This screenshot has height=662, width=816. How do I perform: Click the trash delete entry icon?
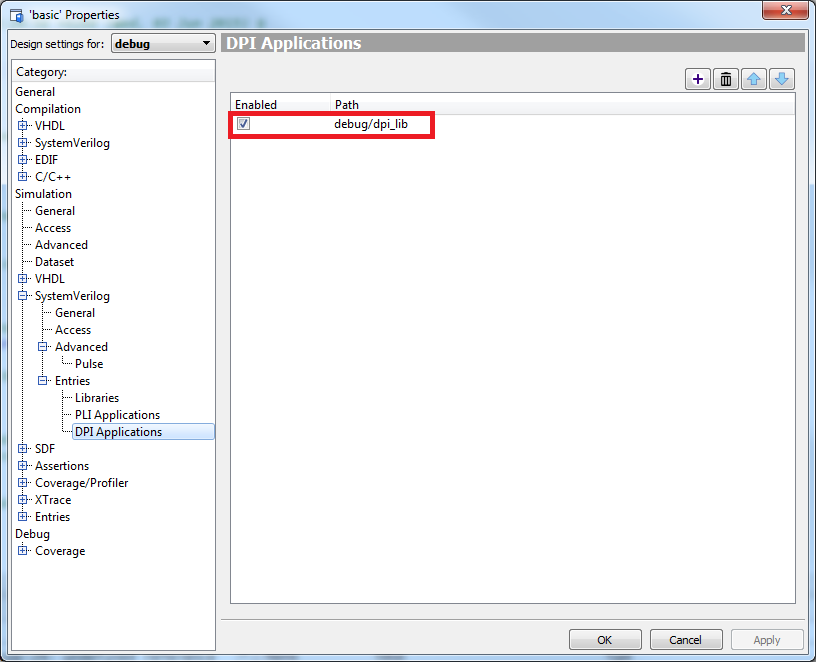(726, 80)
